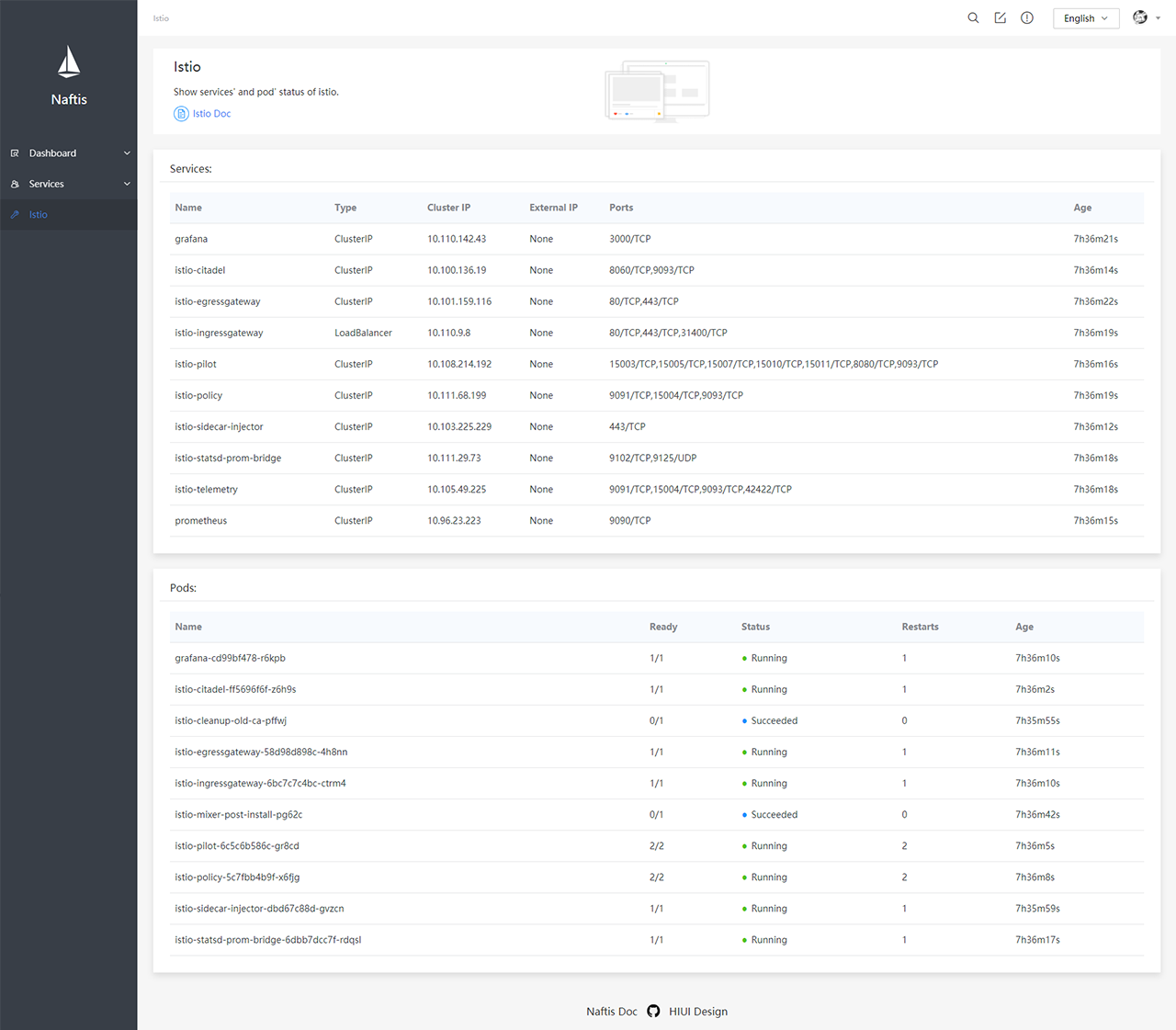Click the edit/compose icon in the top bar
This screenshot has height=1030, width=1176.
click(x=1000, y=17)
